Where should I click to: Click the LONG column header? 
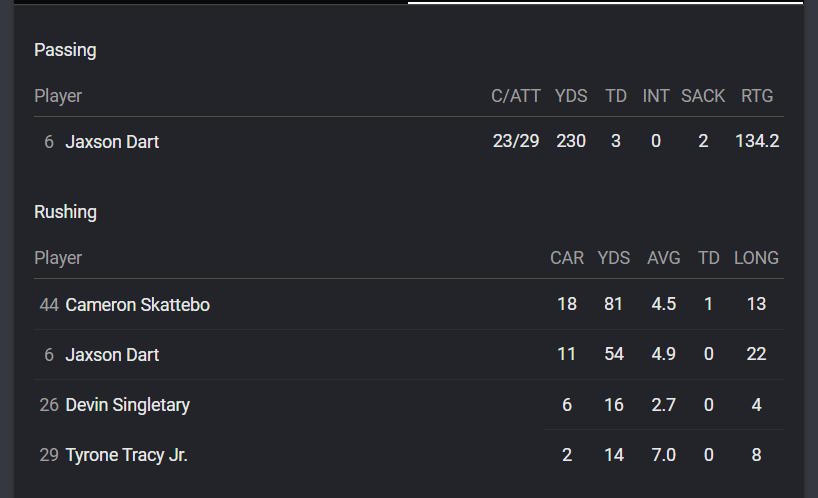756,258
